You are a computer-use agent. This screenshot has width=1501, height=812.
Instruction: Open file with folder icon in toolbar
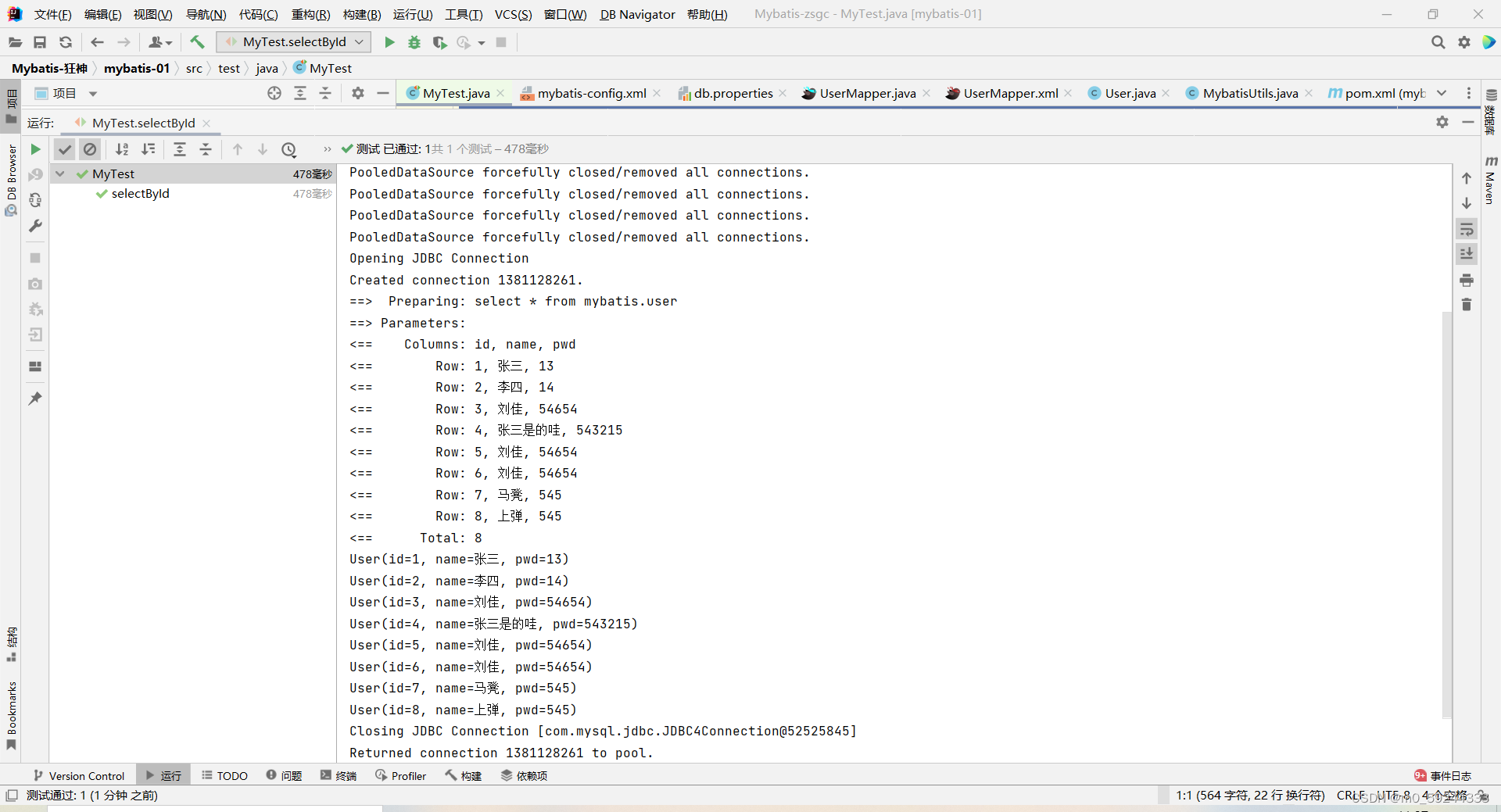coord(15,42)
